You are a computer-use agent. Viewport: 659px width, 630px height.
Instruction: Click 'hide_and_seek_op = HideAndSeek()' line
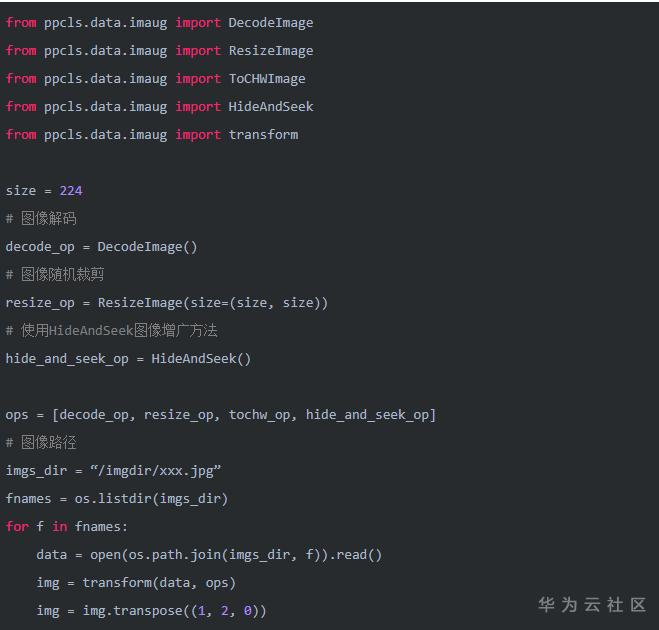coord(128,359)
